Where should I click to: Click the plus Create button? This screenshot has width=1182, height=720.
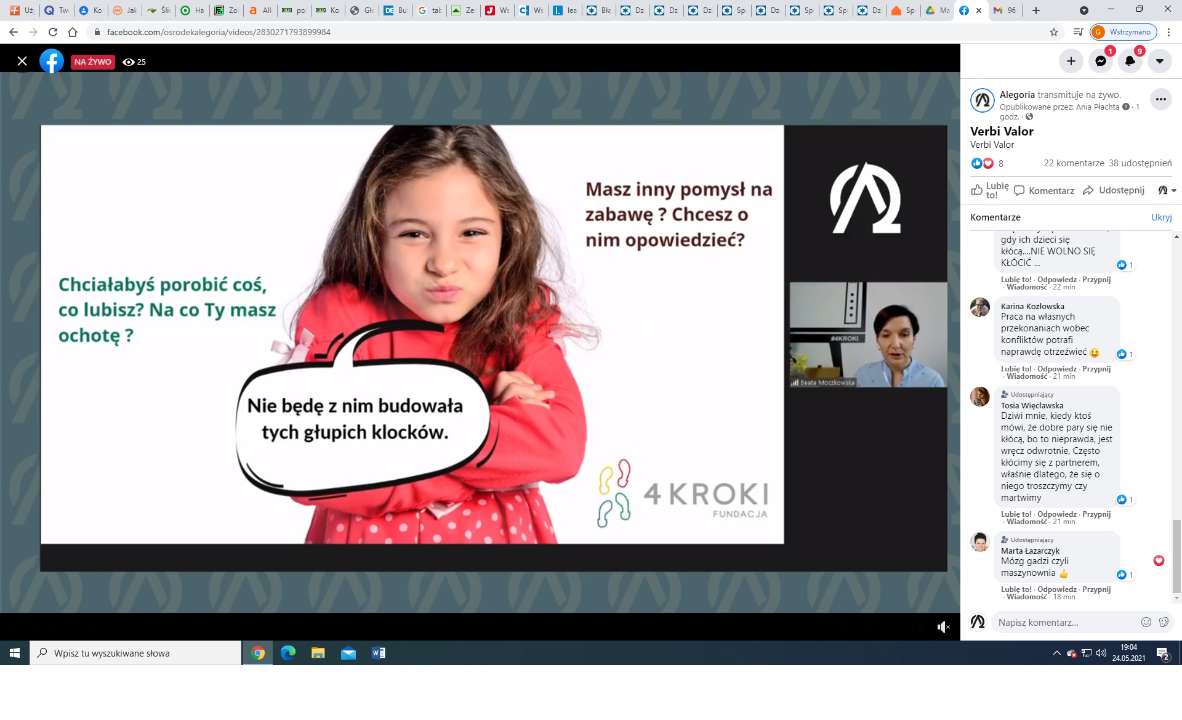[x=1071, y=61]
